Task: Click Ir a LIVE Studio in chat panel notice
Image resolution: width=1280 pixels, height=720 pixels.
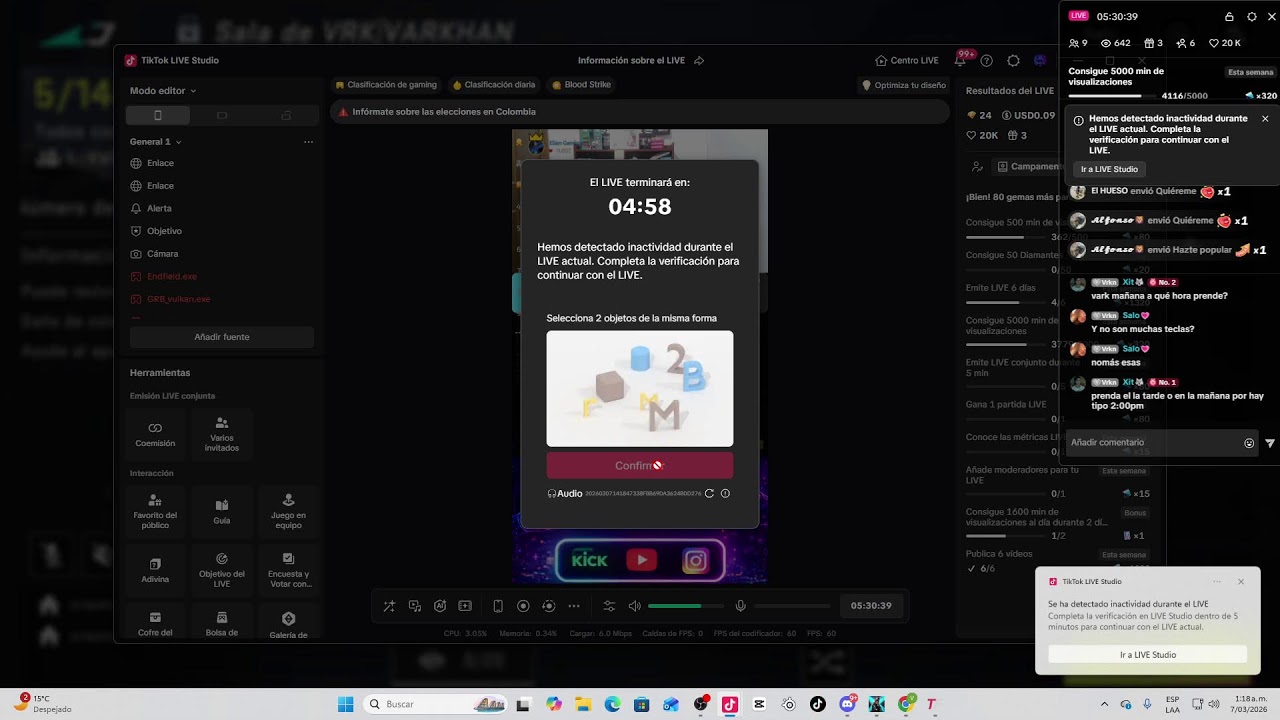Action: pyautogui.click(x=1109, y=169)
